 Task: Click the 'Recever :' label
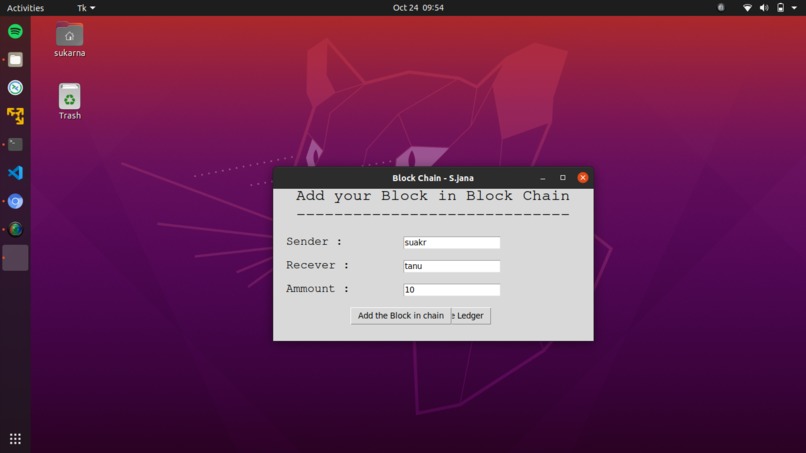point(318,265)
